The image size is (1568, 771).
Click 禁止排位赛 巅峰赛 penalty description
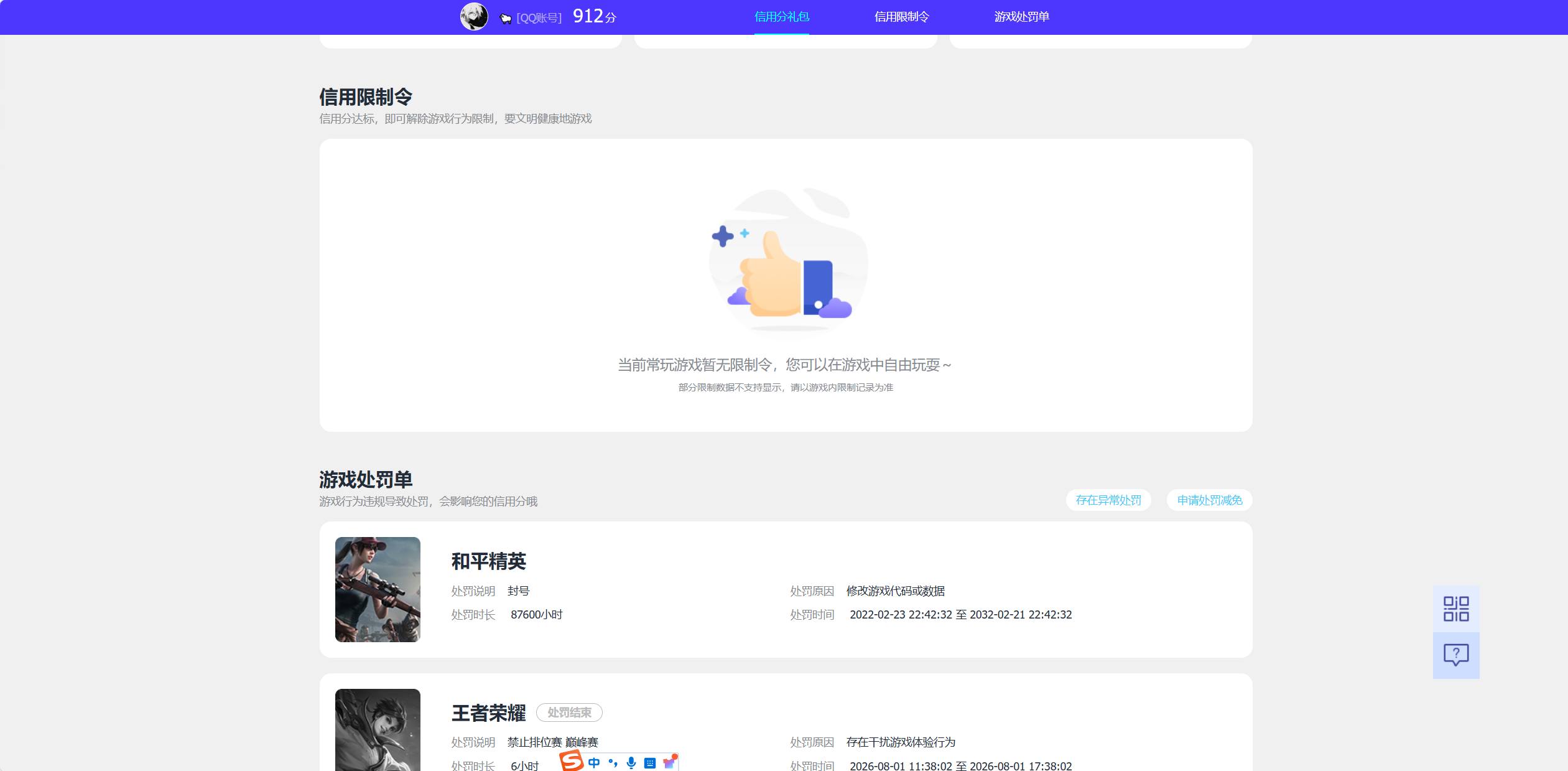[x=553, y=742]
